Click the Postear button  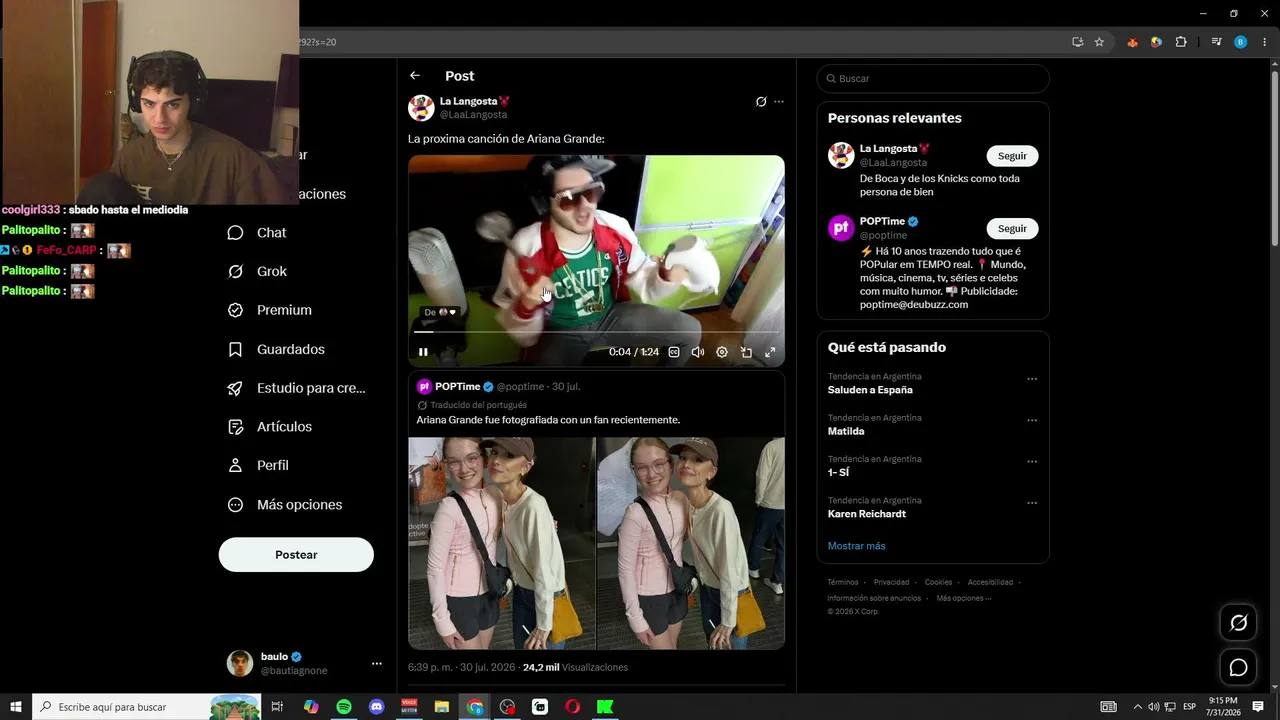(x=296, y=555)
